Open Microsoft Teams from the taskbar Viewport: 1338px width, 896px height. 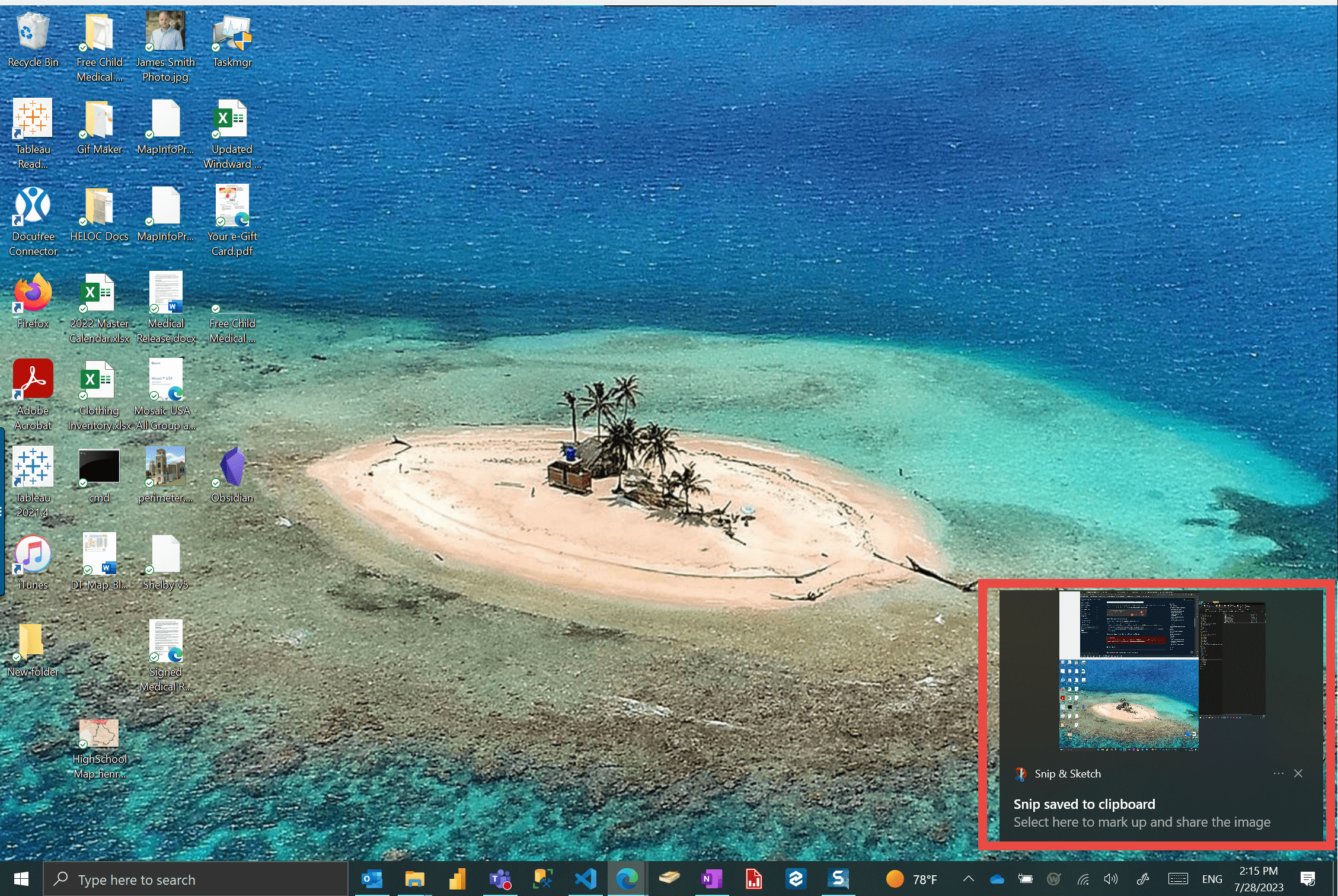tap(500, 879)
